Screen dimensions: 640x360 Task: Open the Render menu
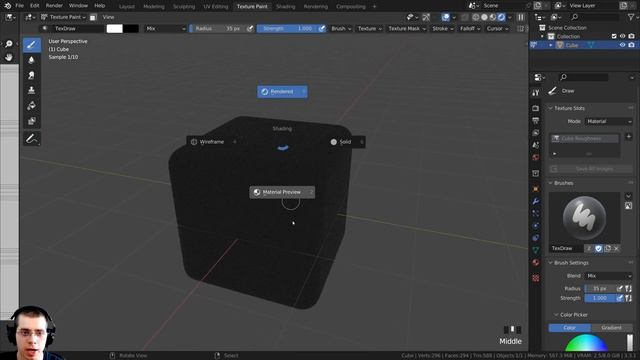tap(54, 6)
